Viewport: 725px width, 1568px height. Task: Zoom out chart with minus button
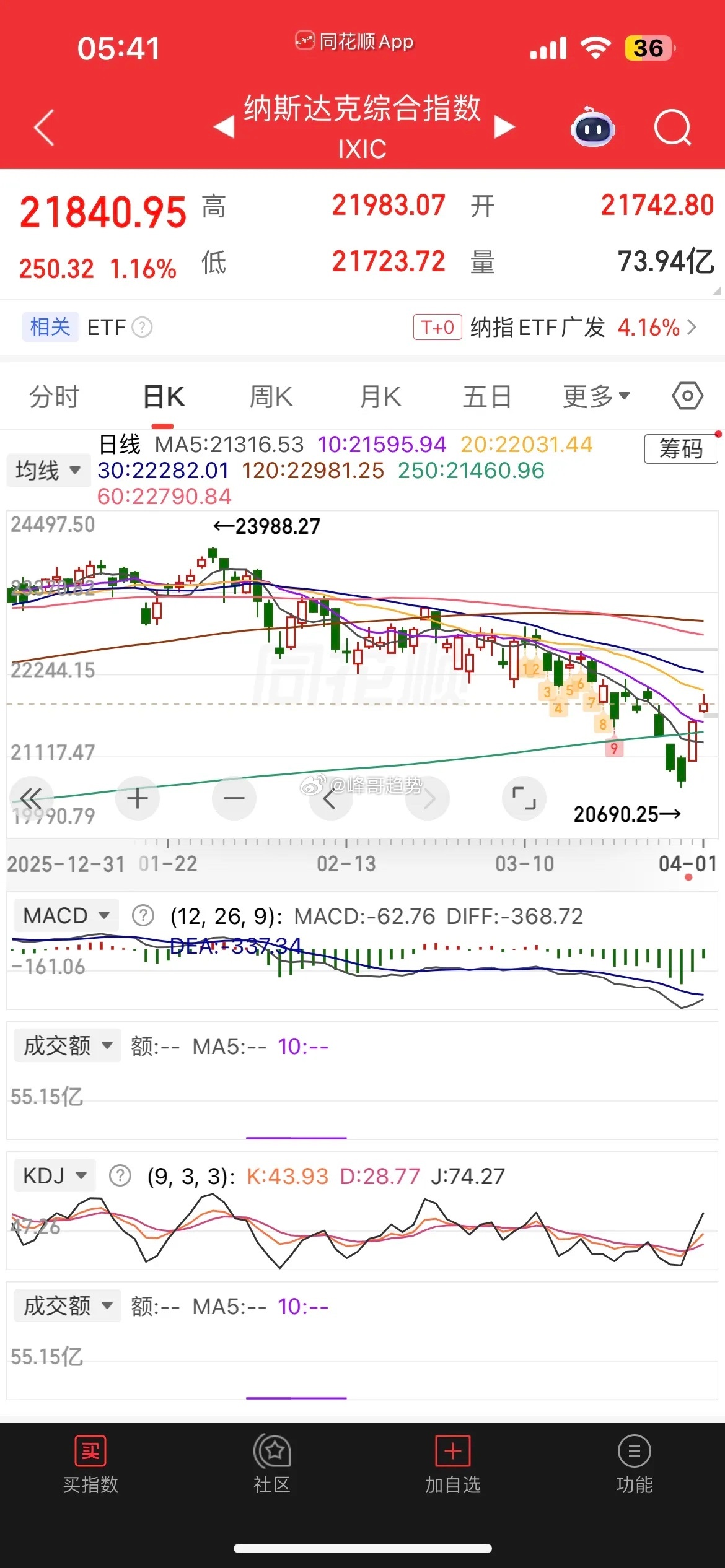point(234,798)
